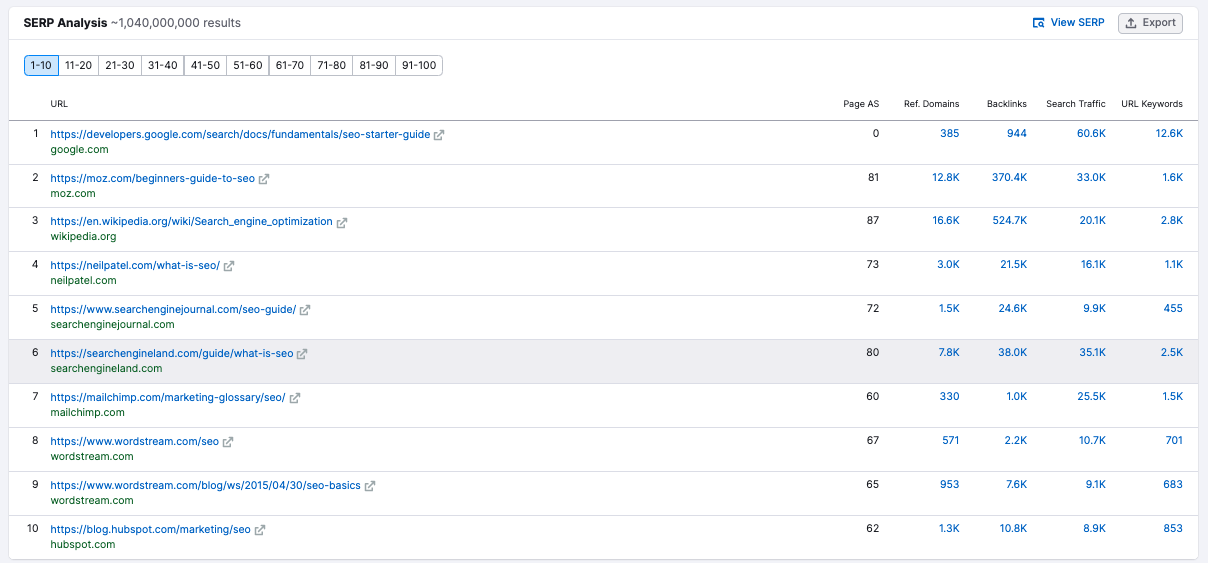Image resolution: width=1208 pixels, height=563 pixels.
Task: Click the URL Keywords column header
Action: pos(1152,104)
